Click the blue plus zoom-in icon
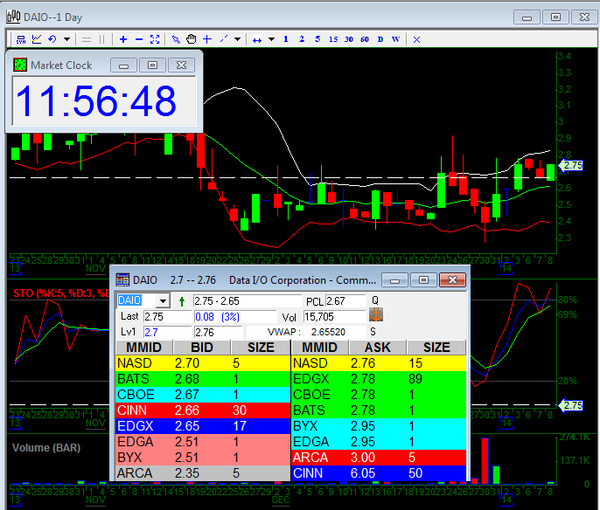 (x=122, y=39)
